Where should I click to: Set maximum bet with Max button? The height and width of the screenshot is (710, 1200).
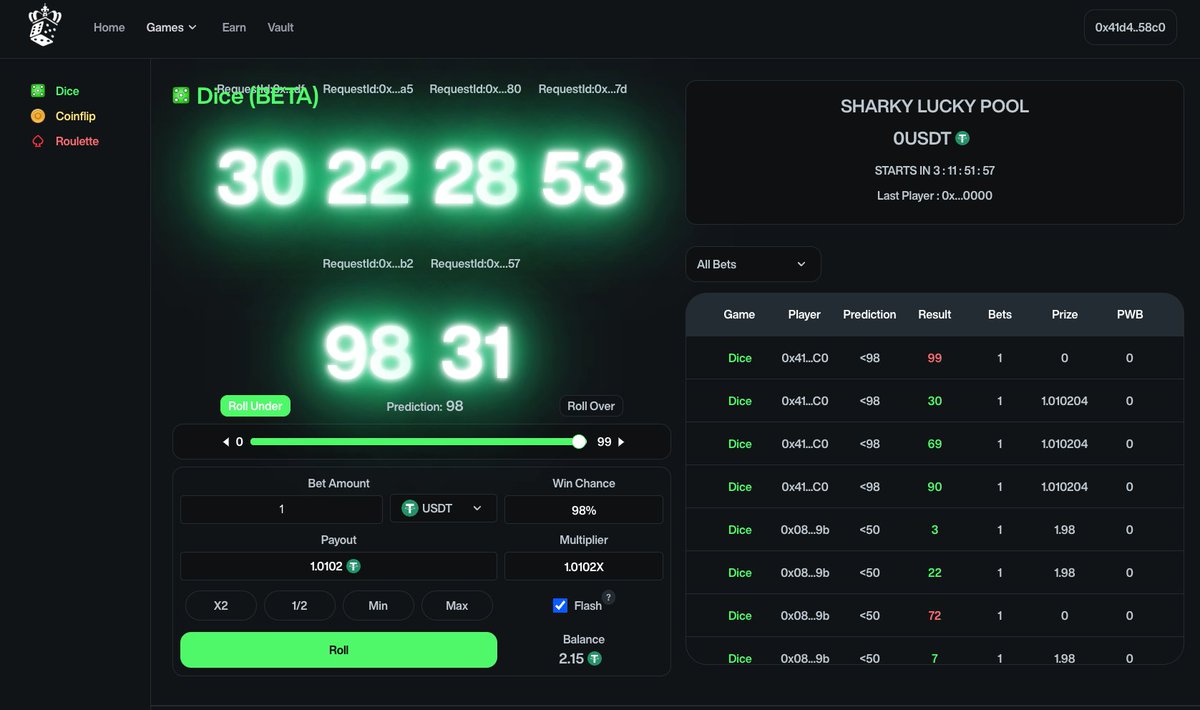[x=457, y=605]
